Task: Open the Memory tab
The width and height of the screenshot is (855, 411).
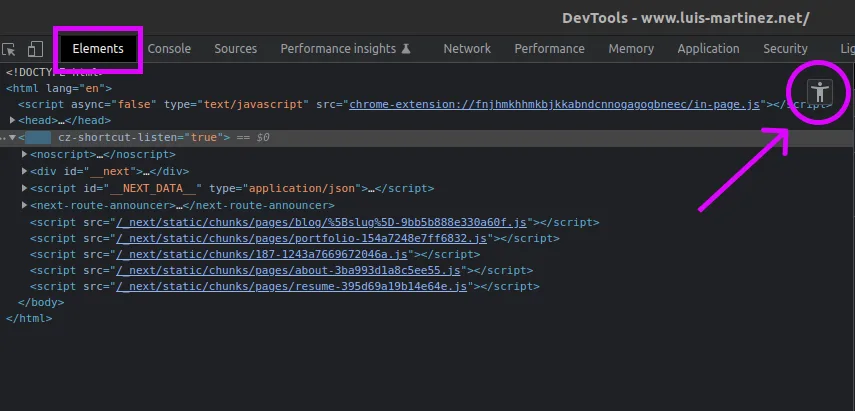Action: pyautogui.click(x=631, y=49)
